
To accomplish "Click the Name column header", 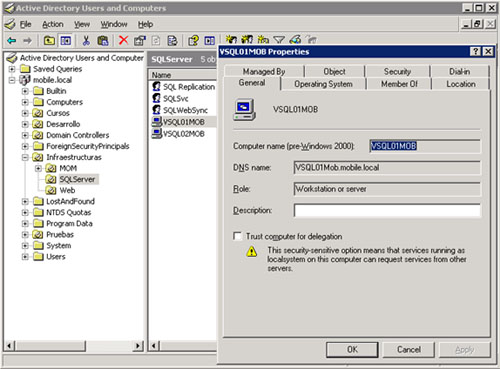I will tap(183, 75).
